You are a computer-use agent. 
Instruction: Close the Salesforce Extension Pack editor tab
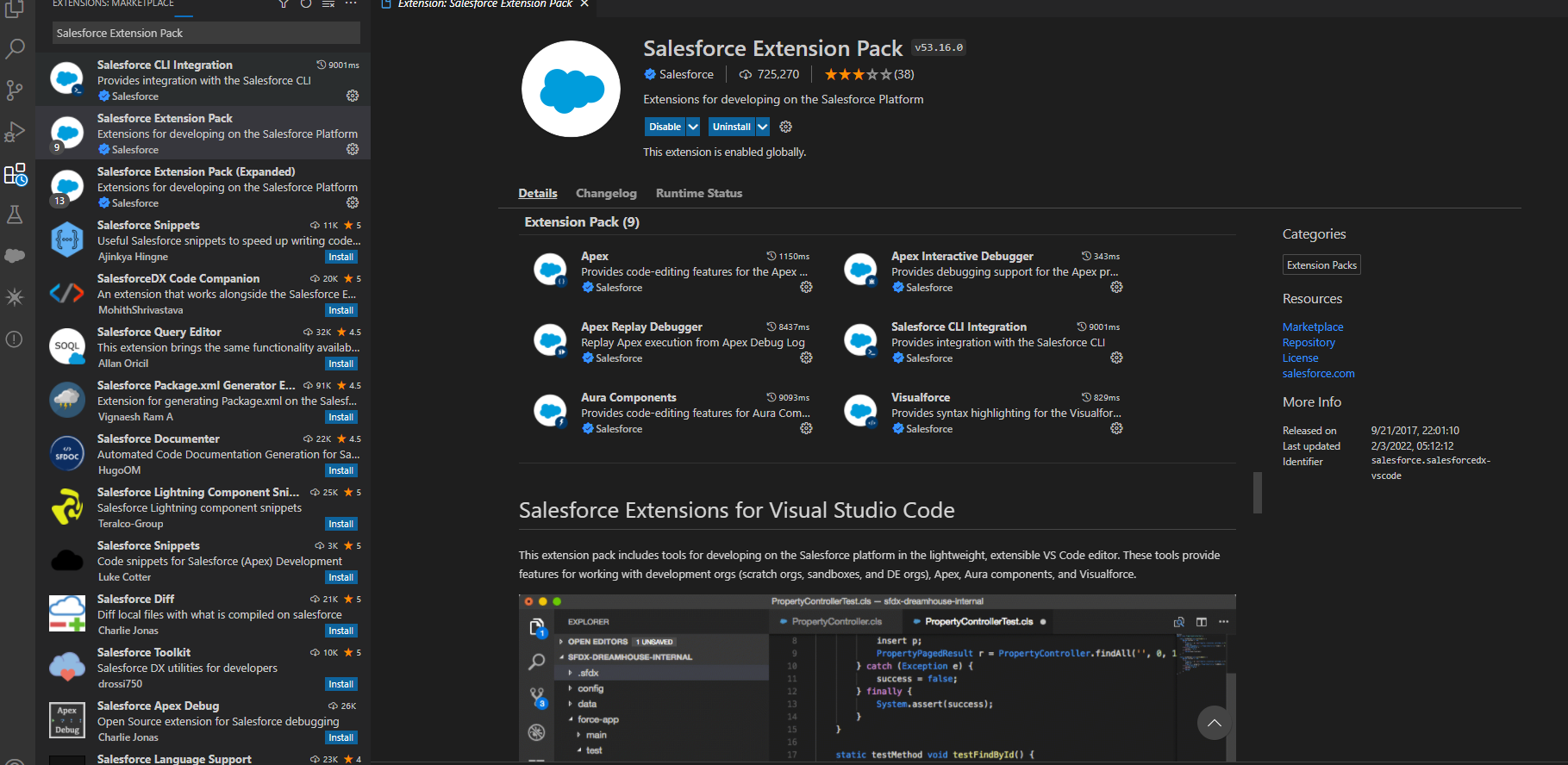(x=584, y=4)
